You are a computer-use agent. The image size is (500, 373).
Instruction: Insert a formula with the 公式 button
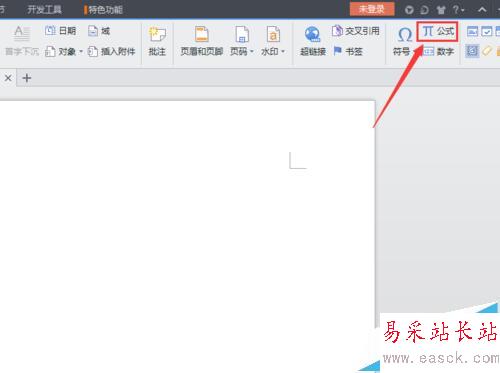click(x=438, y=31)
